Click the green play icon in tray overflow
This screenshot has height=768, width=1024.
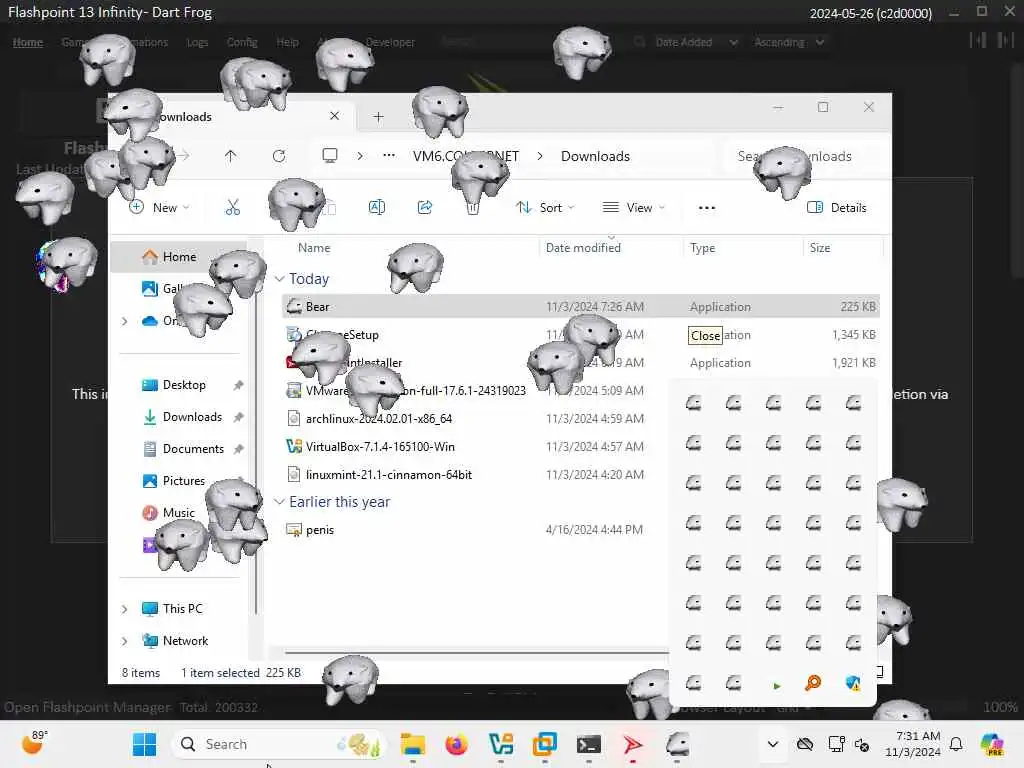click(x=776, y=686)
